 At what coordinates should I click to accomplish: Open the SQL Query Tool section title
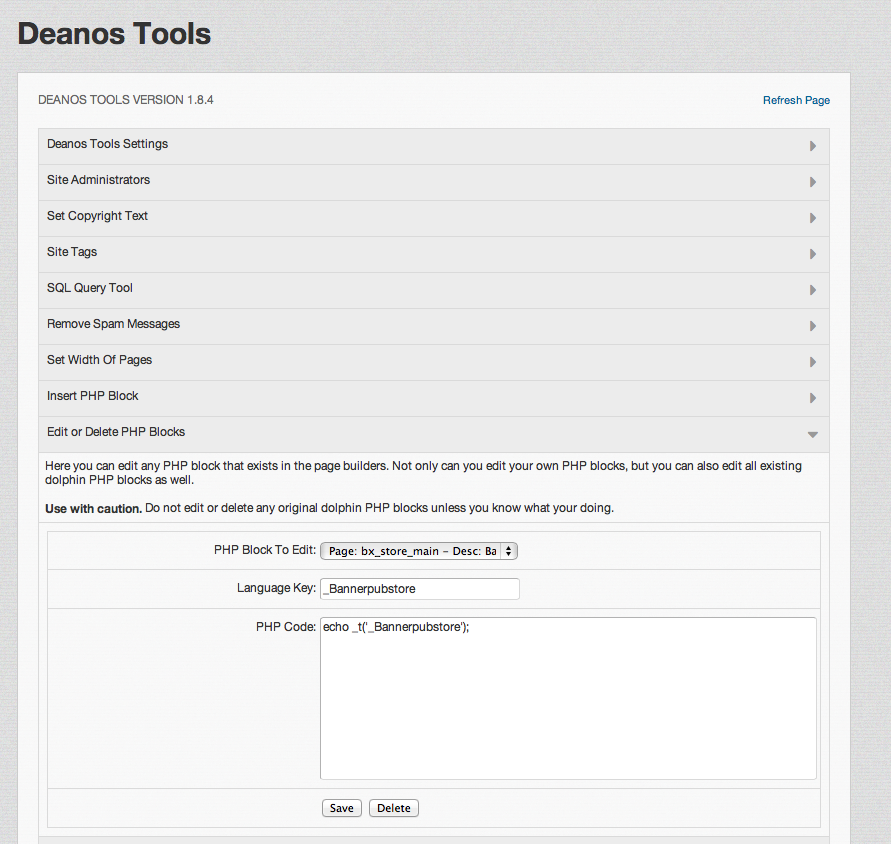pos(90,288)
